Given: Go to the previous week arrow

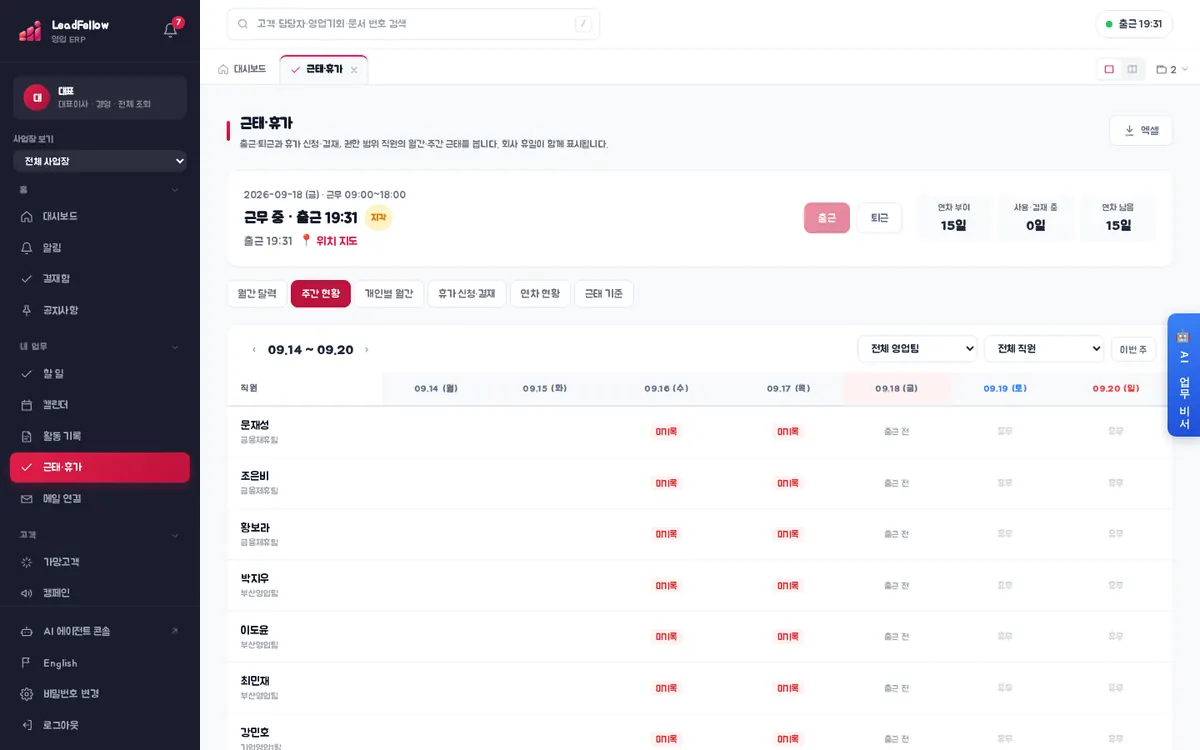Looking at the screenshot, I should pos(254,350).
